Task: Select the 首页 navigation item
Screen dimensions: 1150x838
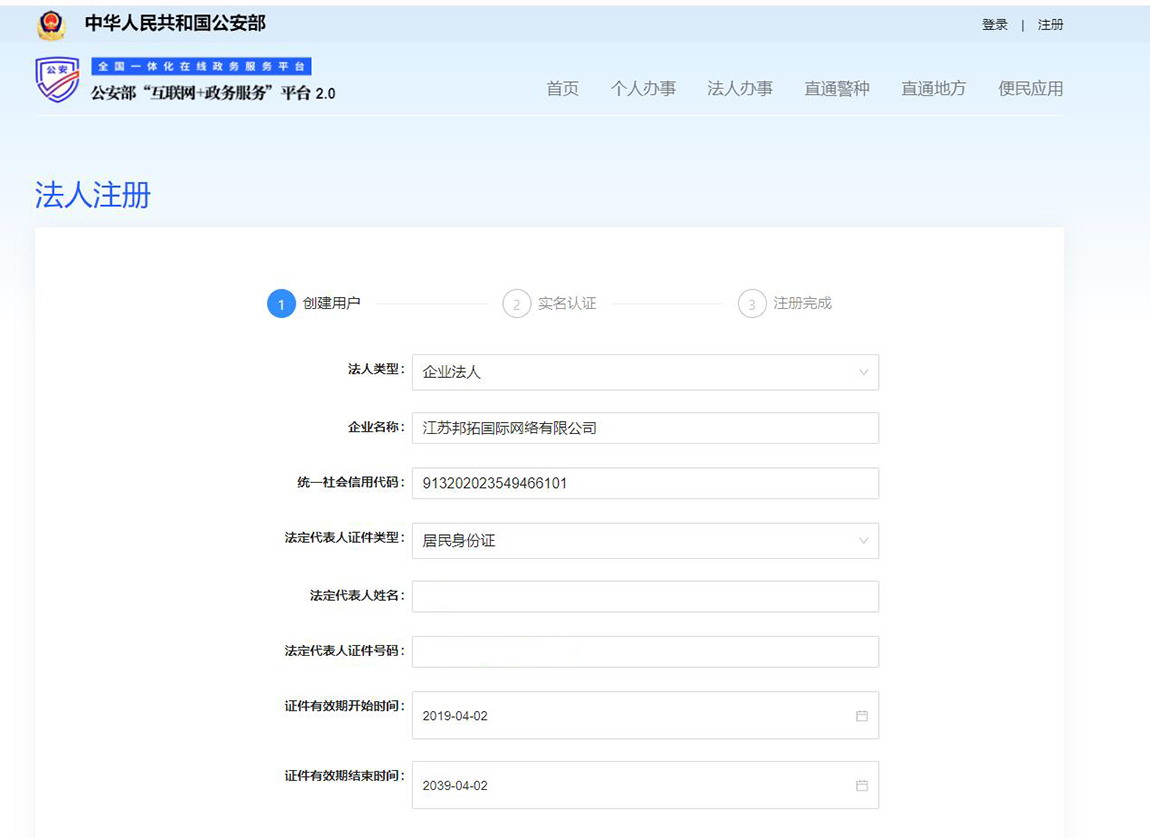Action: (562, 88)
